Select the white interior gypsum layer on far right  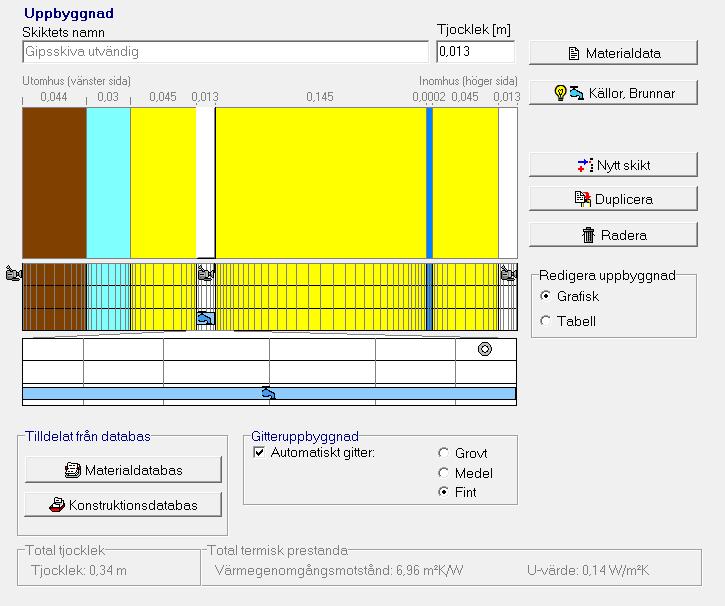pos(508,183)
